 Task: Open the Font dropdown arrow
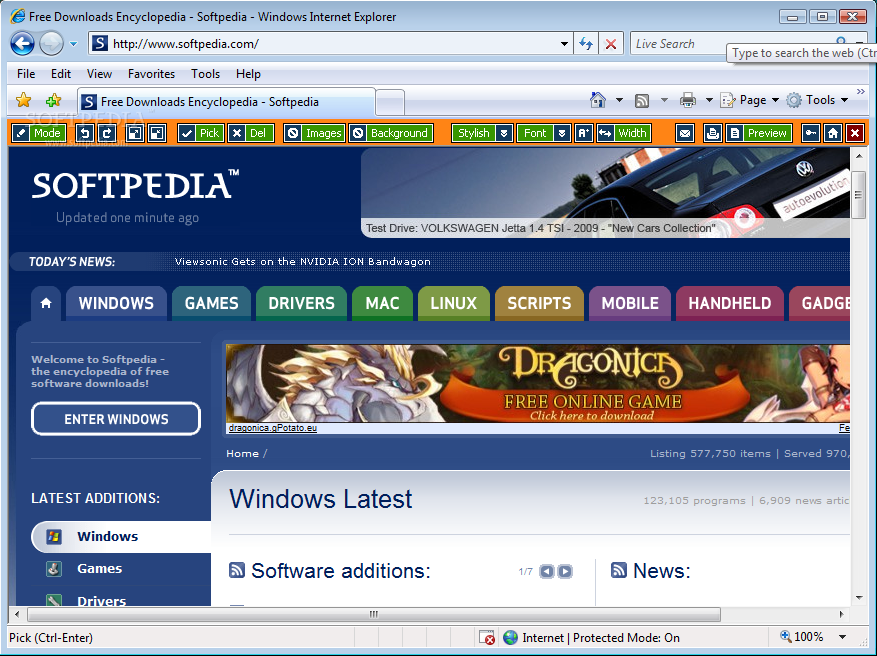[562, 133]
